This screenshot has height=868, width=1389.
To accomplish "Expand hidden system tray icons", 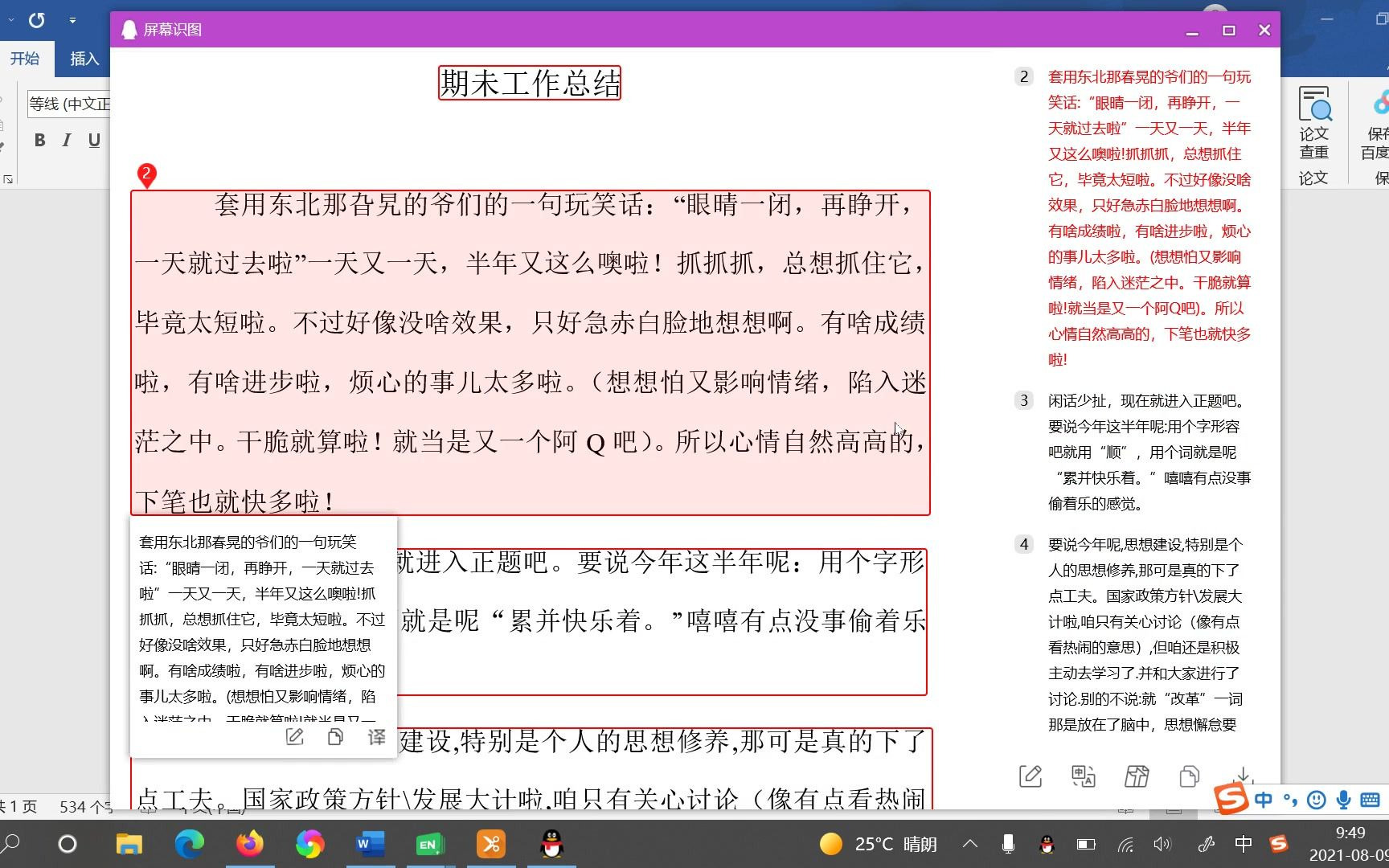I will pos(970,844).
